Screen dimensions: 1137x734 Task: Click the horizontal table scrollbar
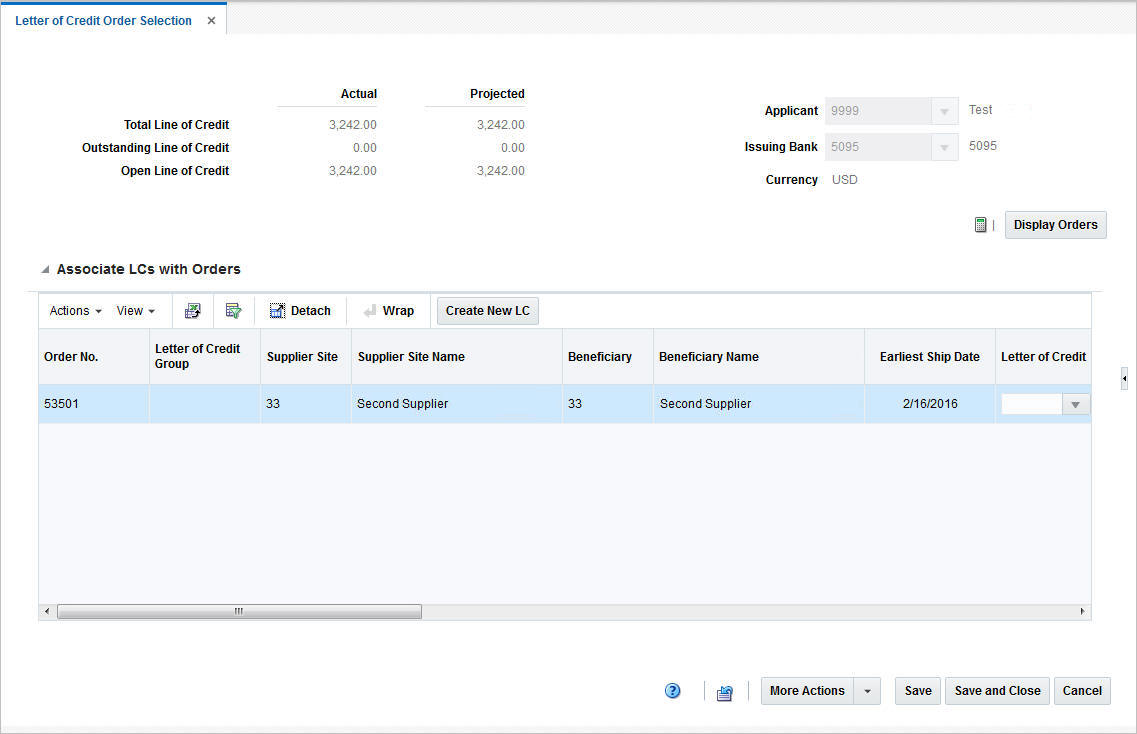[x=237, y=610]
